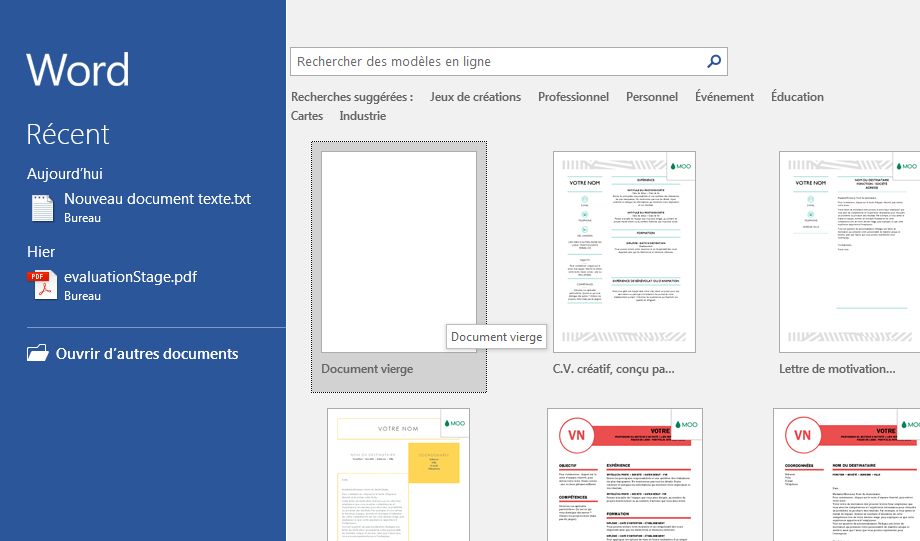Choose the Personnel suggested search
Viewport: 920px width, 541px height.
(652, 97)
